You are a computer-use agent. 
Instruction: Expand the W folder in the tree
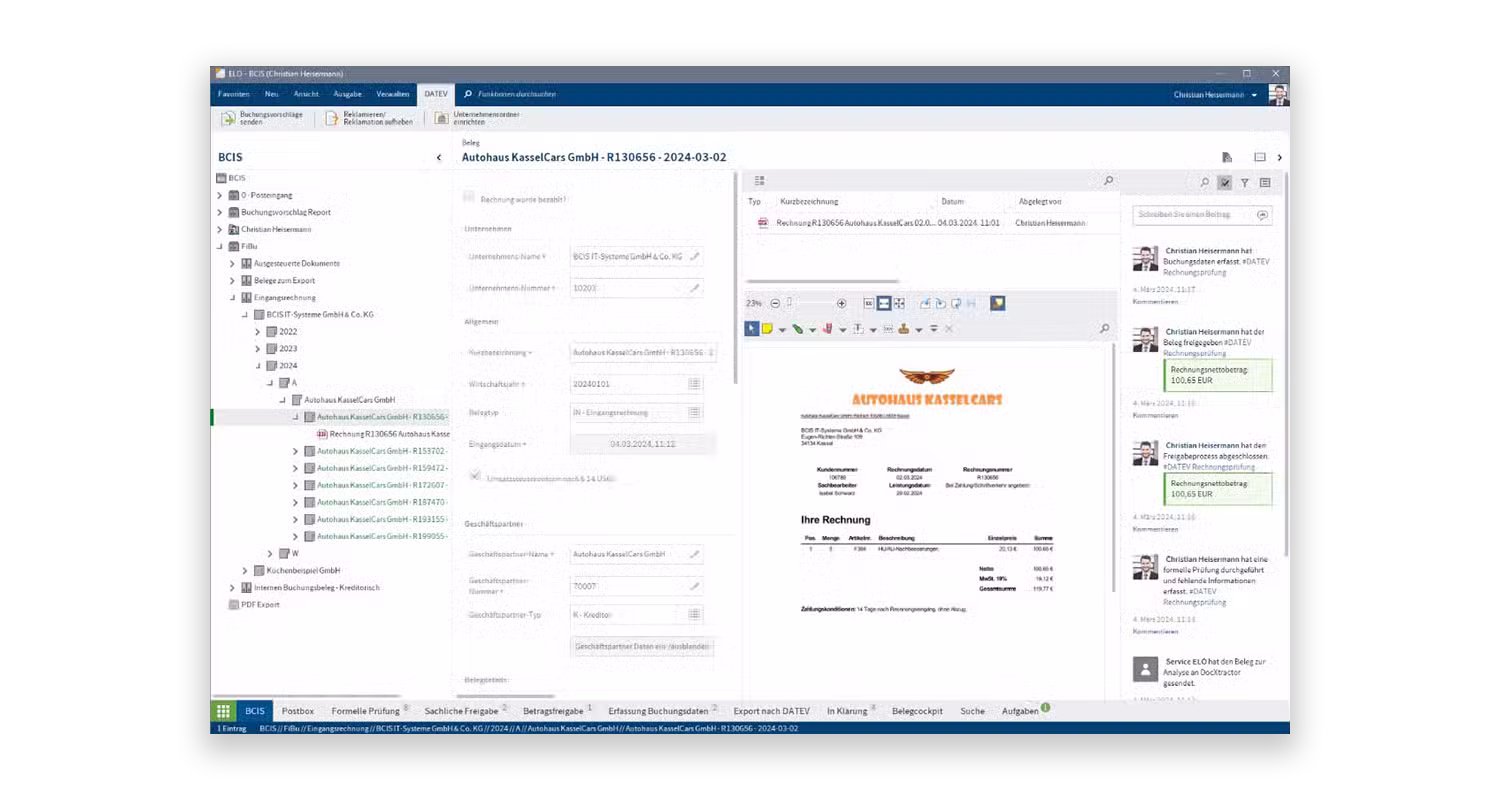point(270,553)
